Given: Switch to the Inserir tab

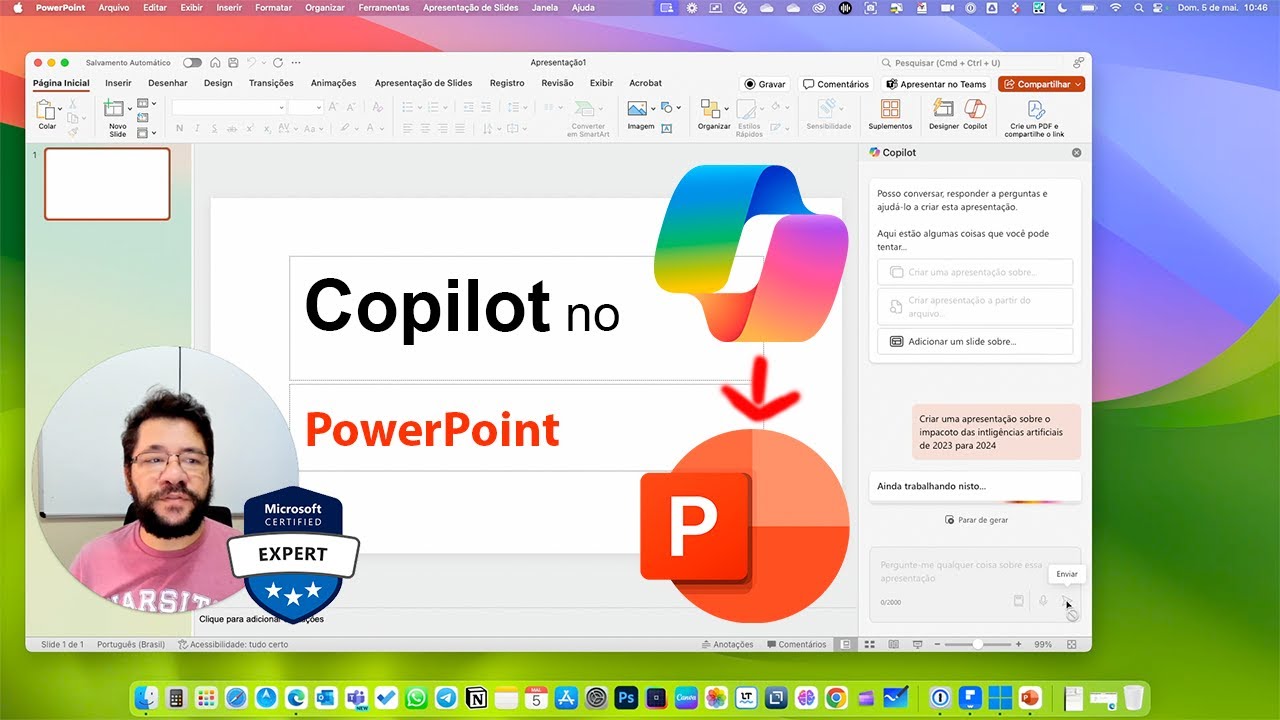Looking at the screenshot, I should coord(118,83).
